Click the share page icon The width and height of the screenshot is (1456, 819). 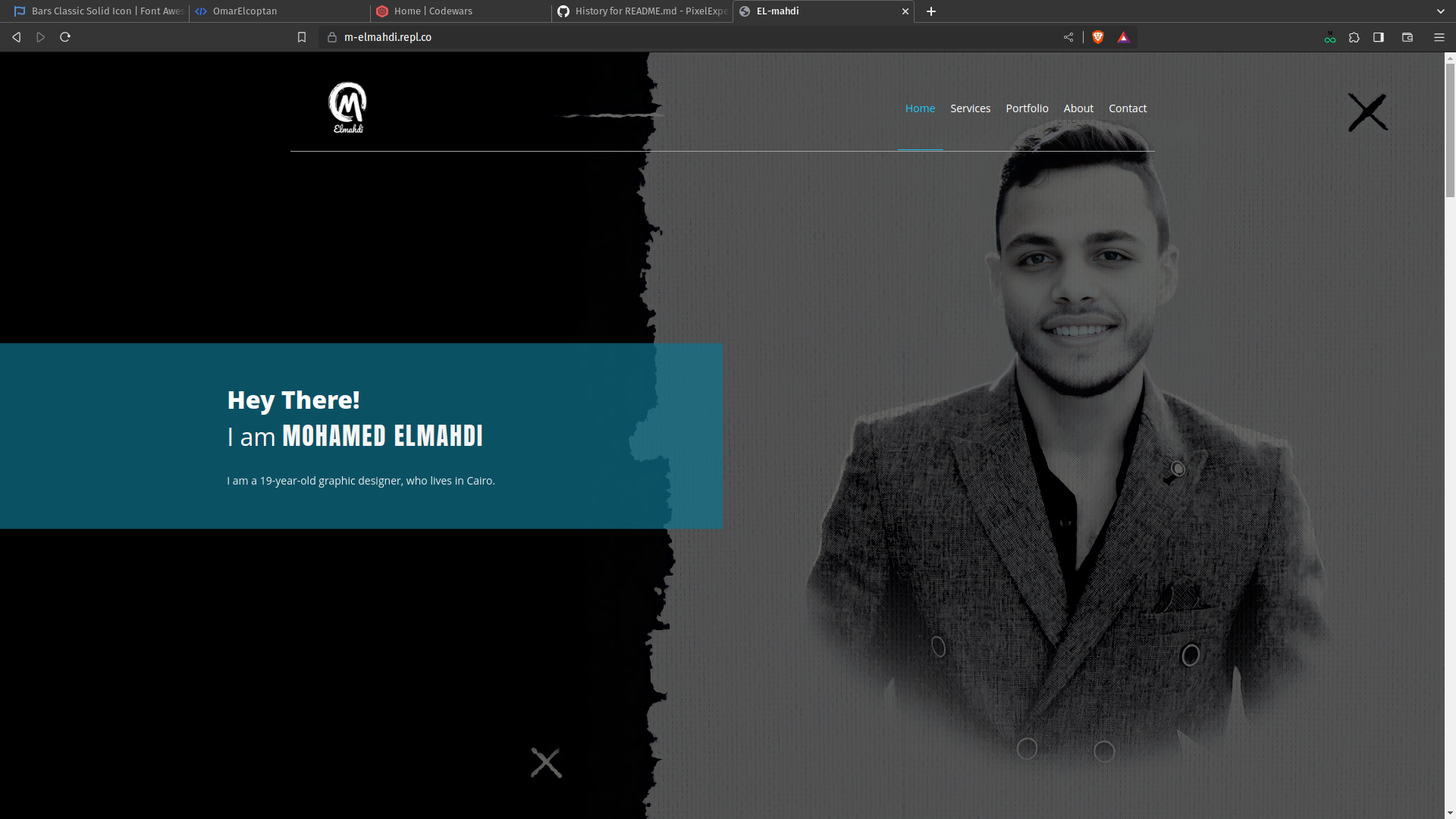click(1068, 37)
